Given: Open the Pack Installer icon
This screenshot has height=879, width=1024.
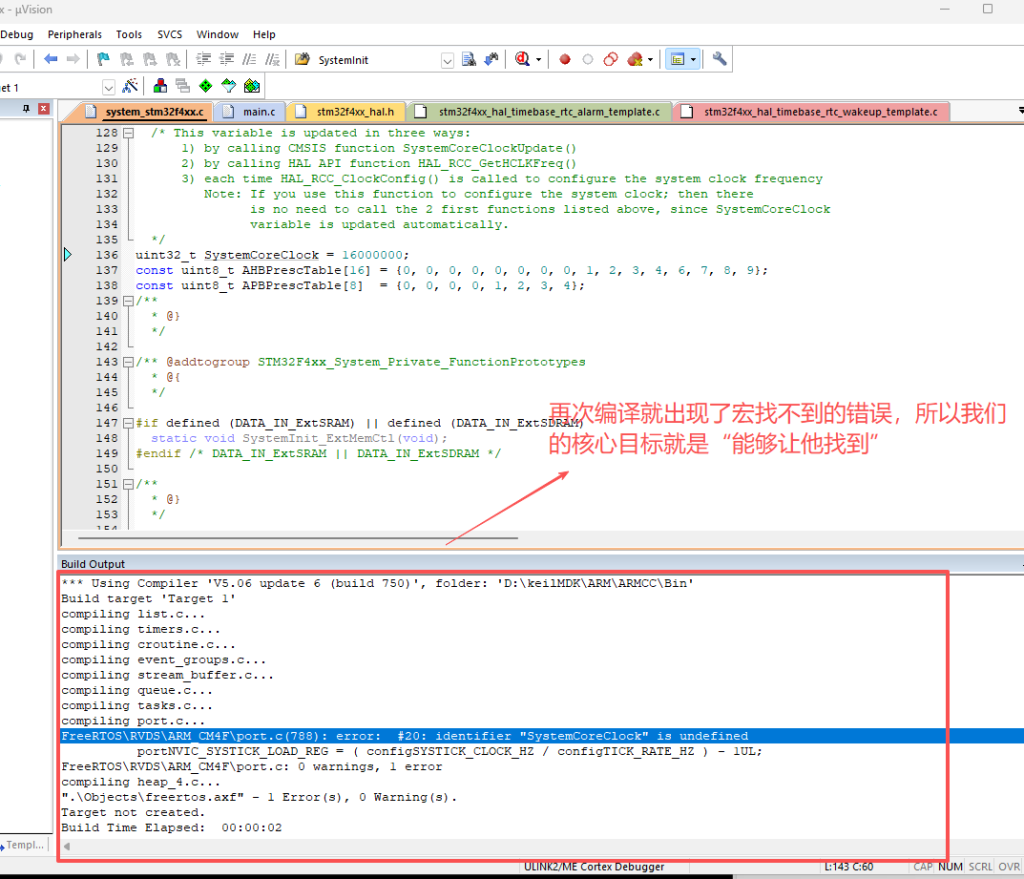Looking at the screenshot, I should coord(251,87).
